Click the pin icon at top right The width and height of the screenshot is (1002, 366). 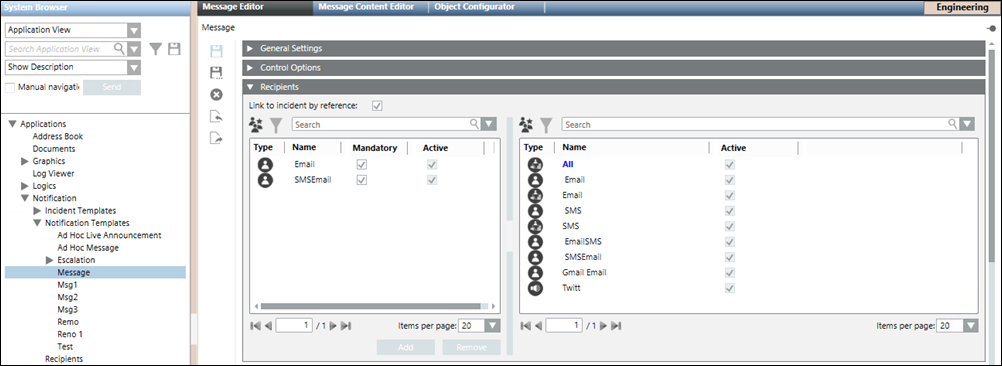(x=991, y=28)
